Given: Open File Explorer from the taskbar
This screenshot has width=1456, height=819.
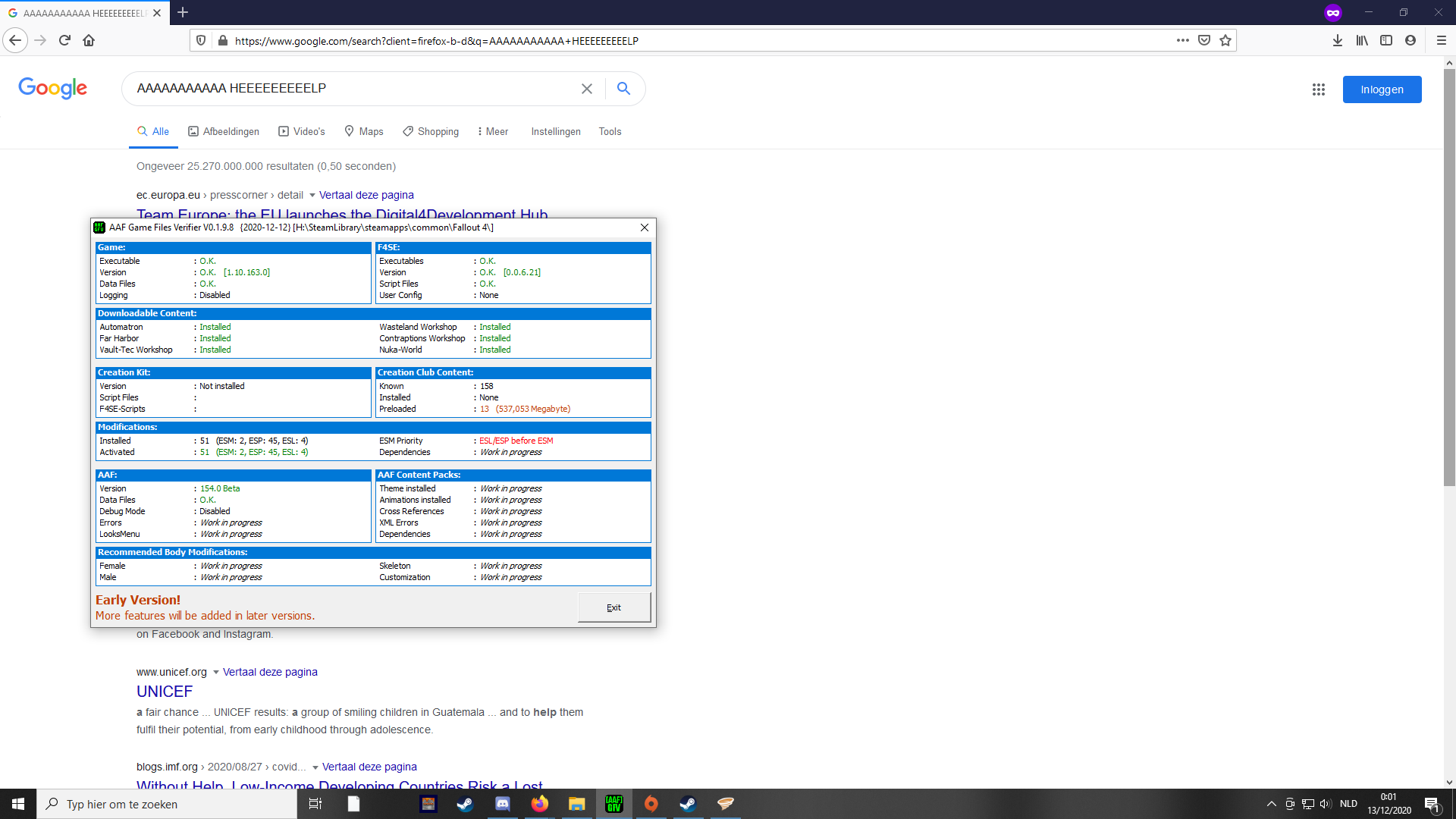Looking at the screenshot, I should [577, 804].
